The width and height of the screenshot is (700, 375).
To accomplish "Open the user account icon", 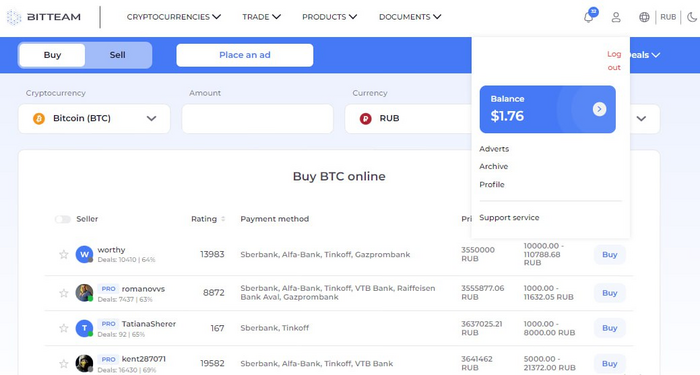I will click(x=616, y=17).
